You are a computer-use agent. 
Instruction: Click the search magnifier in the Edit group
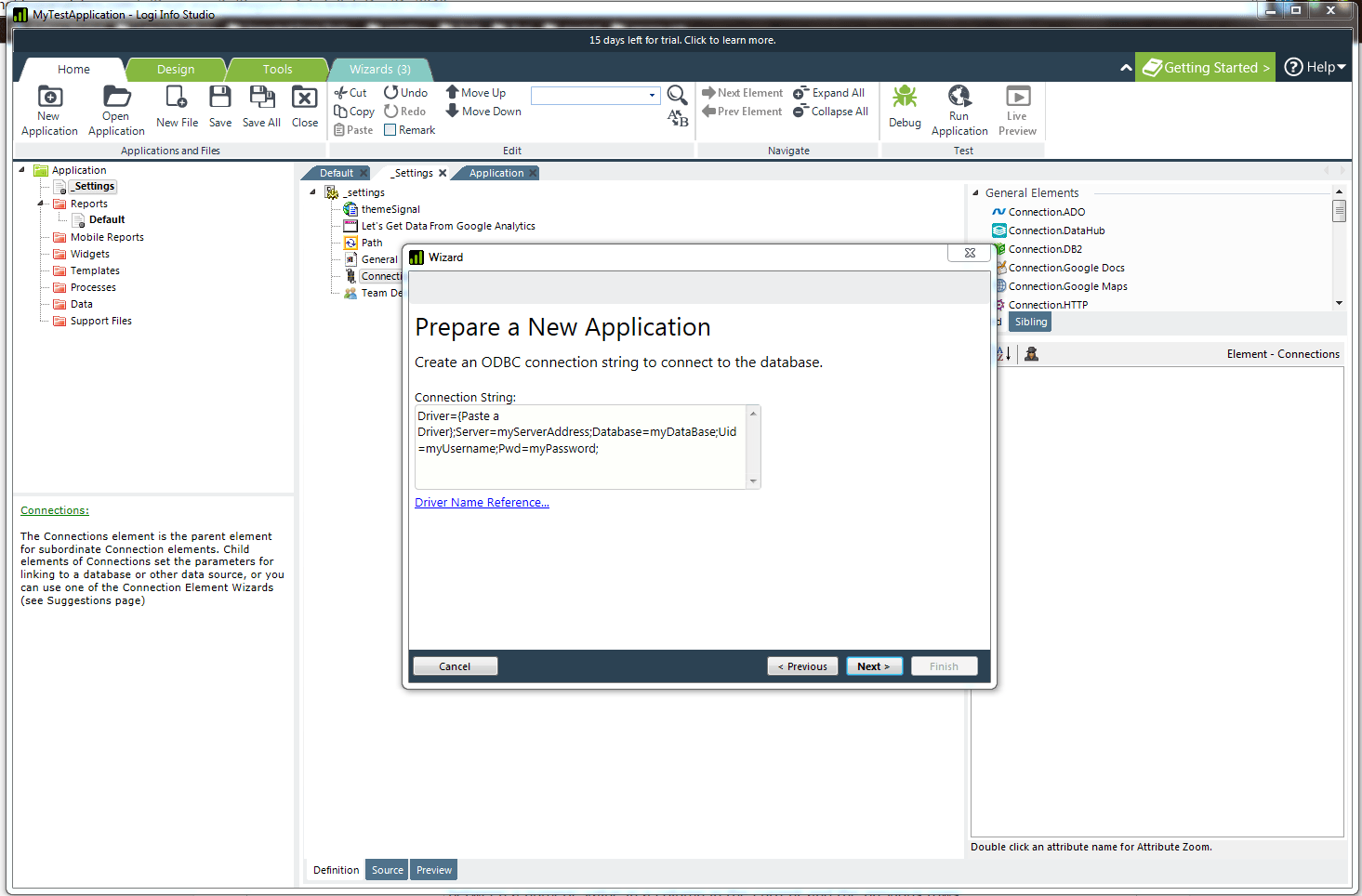tap(677, 94)
